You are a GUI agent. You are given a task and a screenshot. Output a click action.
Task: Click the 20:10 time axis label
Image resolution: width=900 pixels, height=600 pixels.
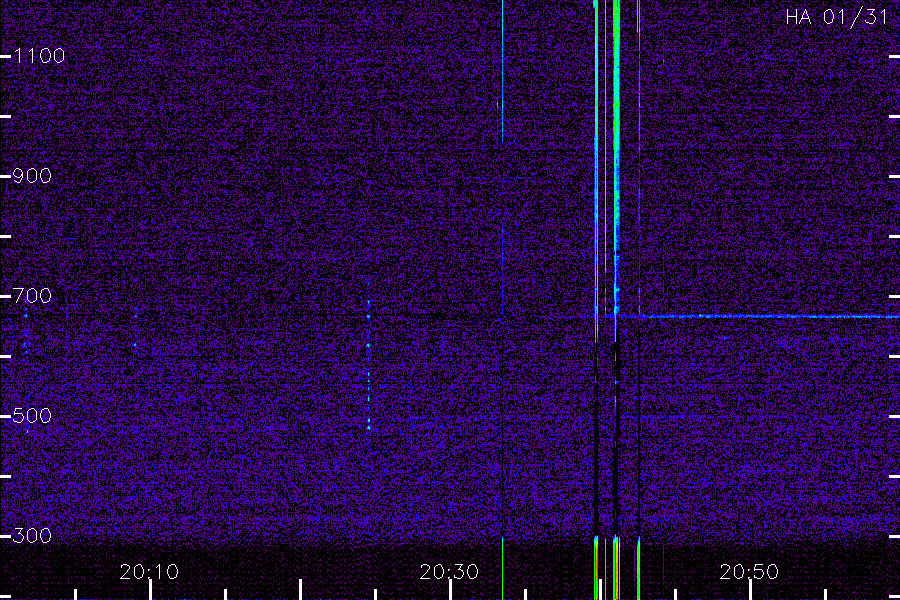click(x=149, y=572)
